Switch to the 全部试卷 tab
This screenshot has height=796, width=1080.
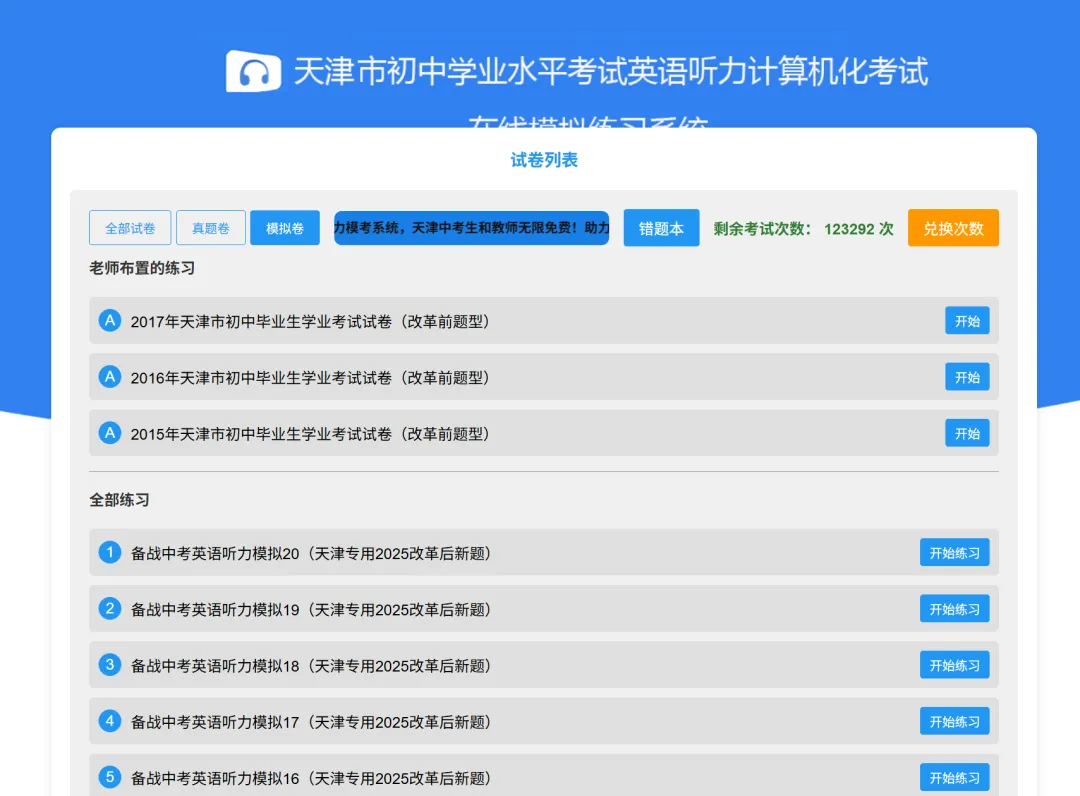[129, 227]
